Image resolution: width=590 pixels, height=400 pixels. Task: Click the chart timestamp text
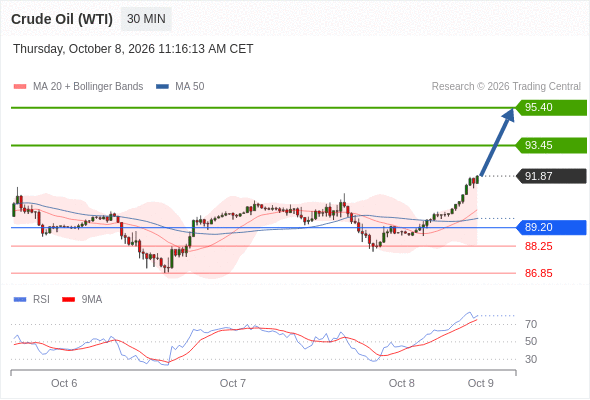tap(133, 49)
